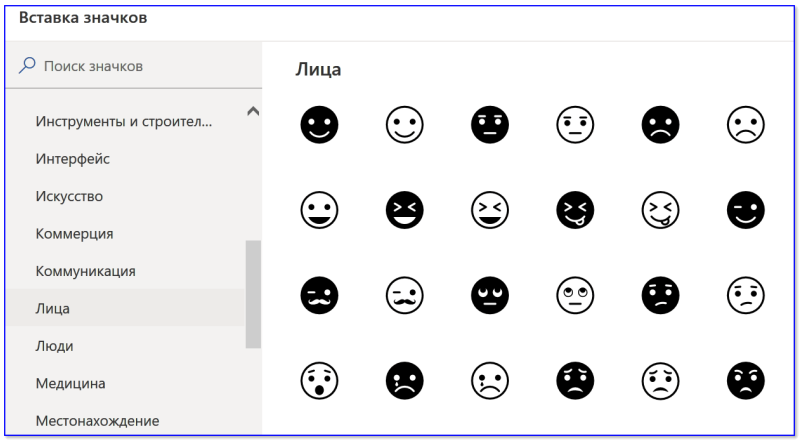Click the category list scrollbar thumb
This screenshot has height=441, width=800.
253,295
